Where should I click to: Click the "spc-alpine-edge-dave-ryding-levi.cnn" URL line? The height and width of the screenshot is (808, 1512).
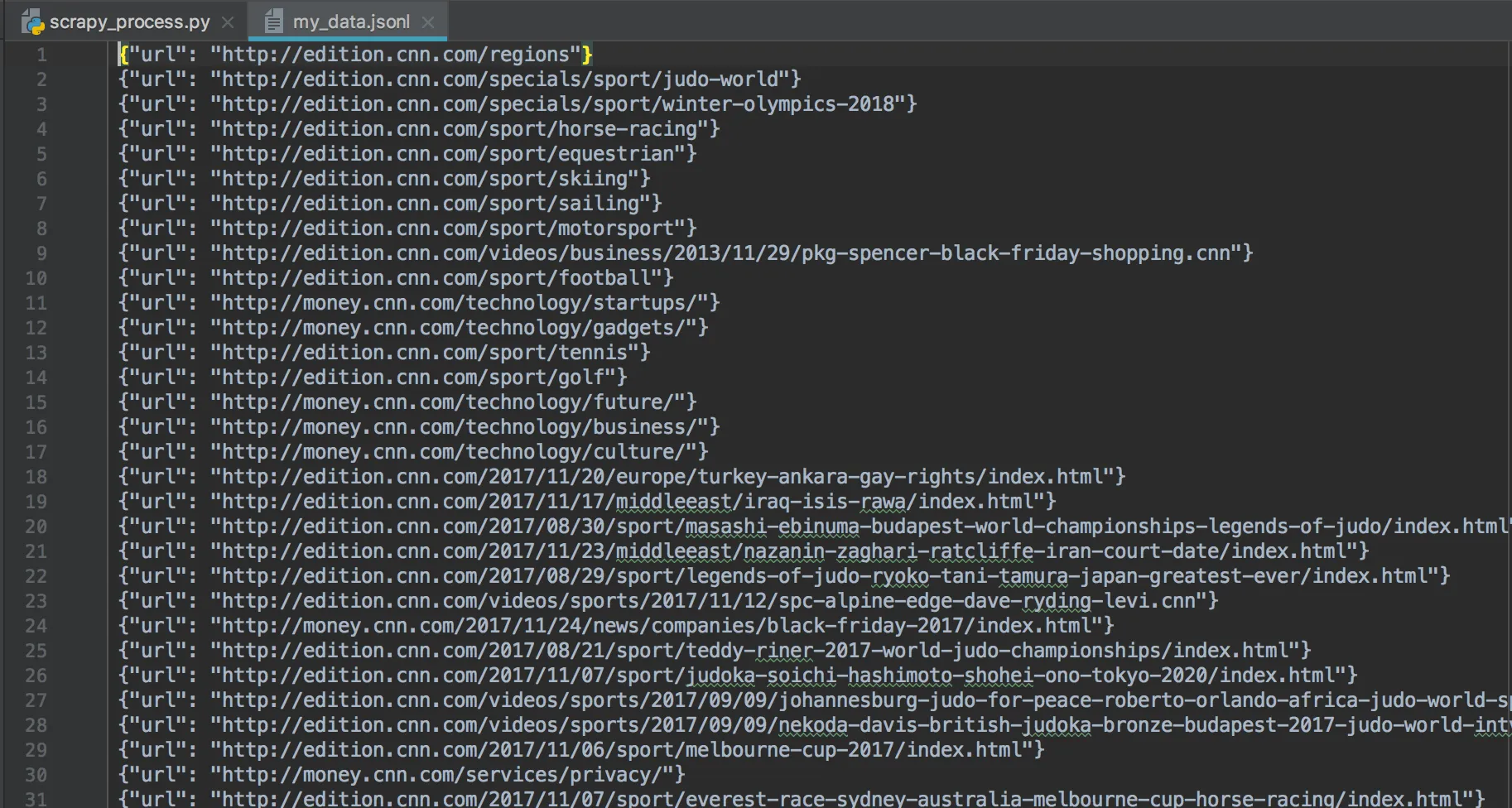click(668, 601)
